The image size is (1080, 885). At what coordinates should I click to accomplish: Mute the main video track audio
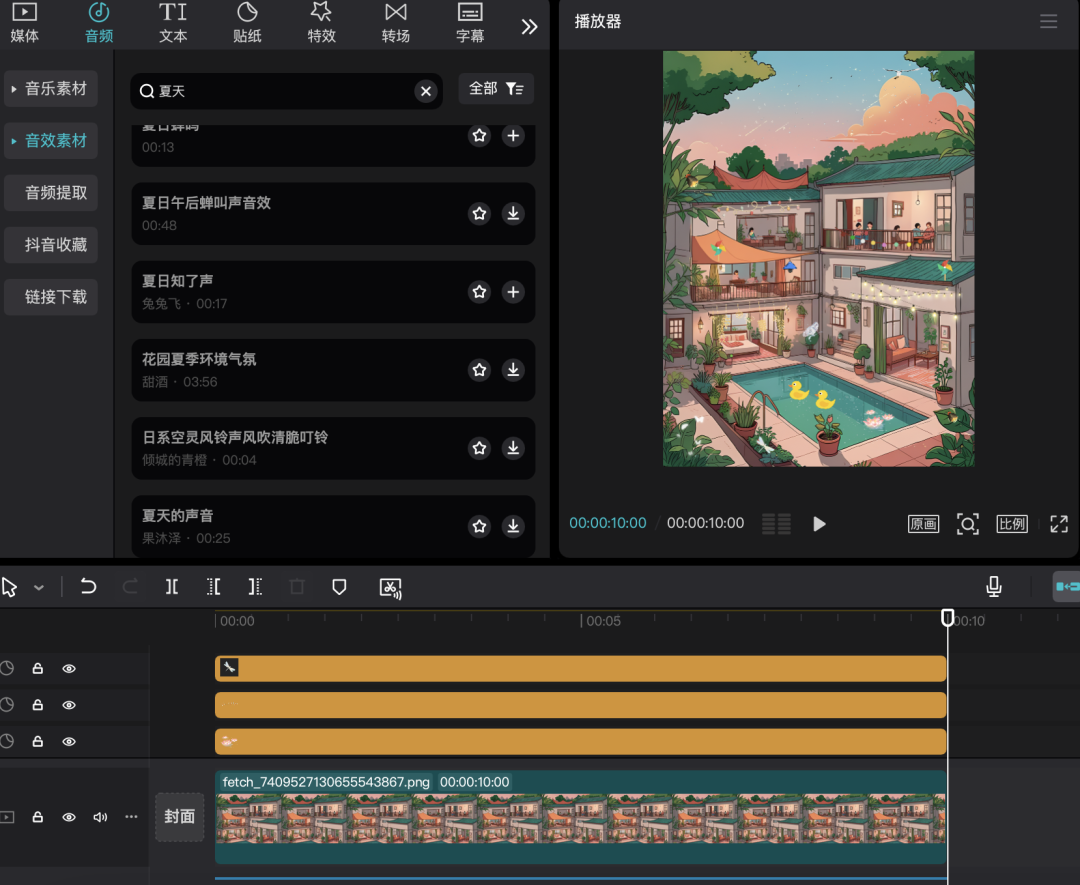pyautogui.click(x=100, y=817)
